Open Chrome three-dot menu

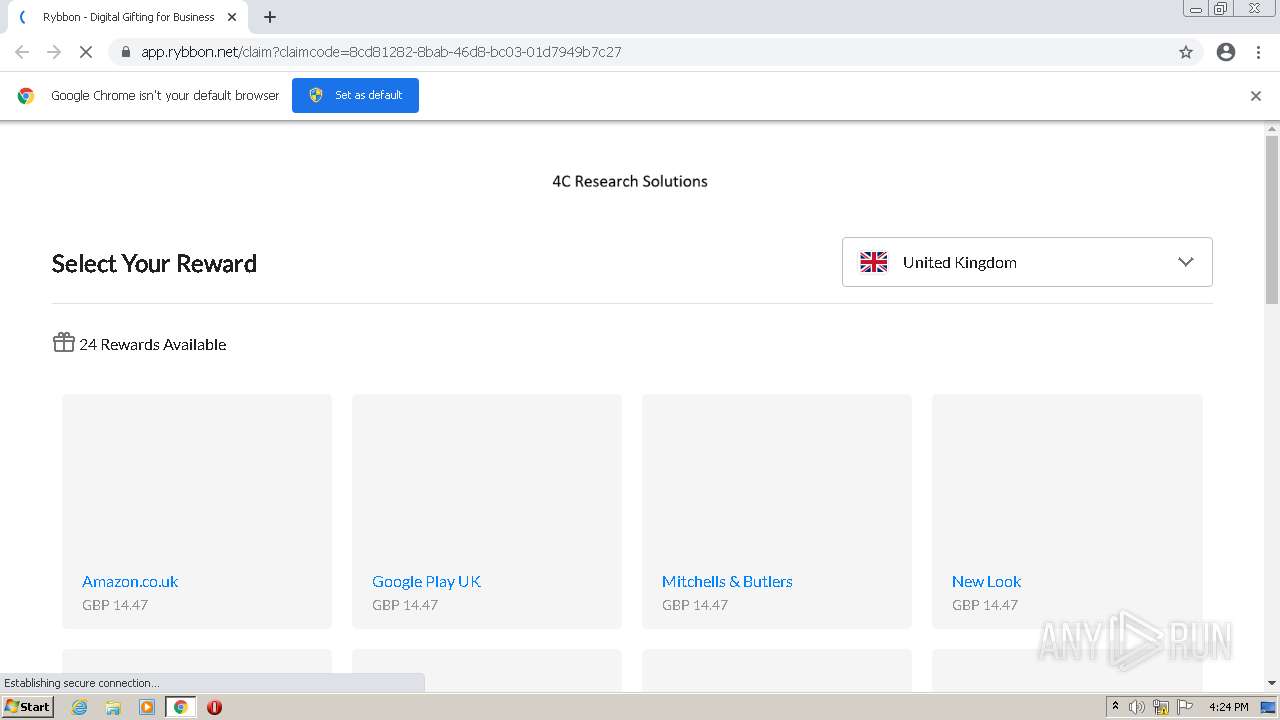coord(1258,52)
